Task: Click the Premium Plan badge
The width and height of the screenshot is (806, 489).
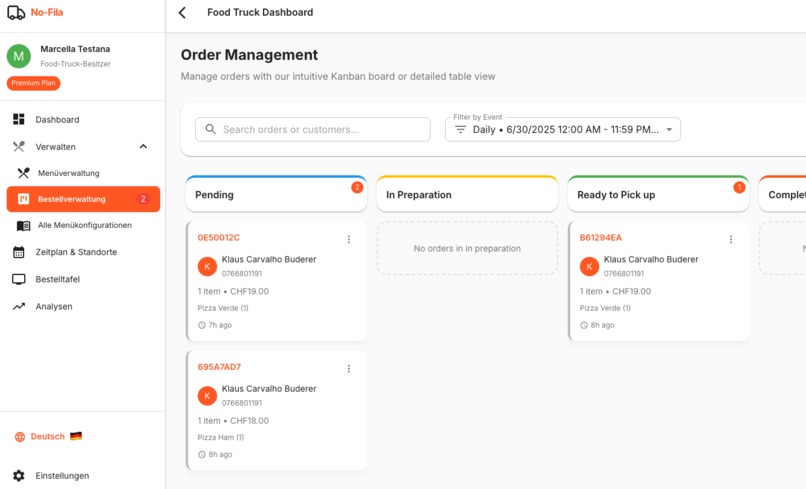Action: 33,83
